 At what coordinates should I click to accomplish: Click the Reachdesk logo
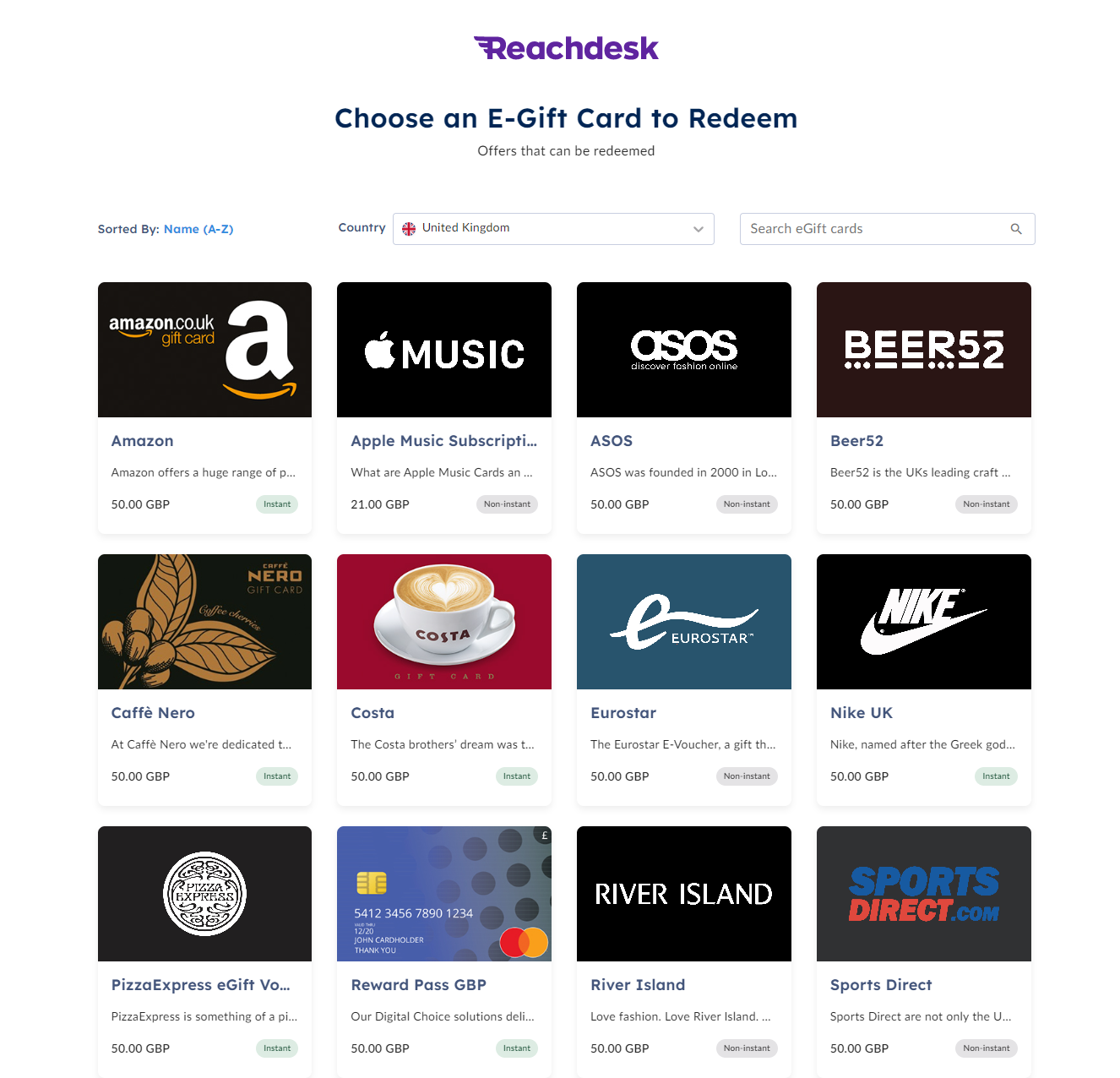point(566,48)
